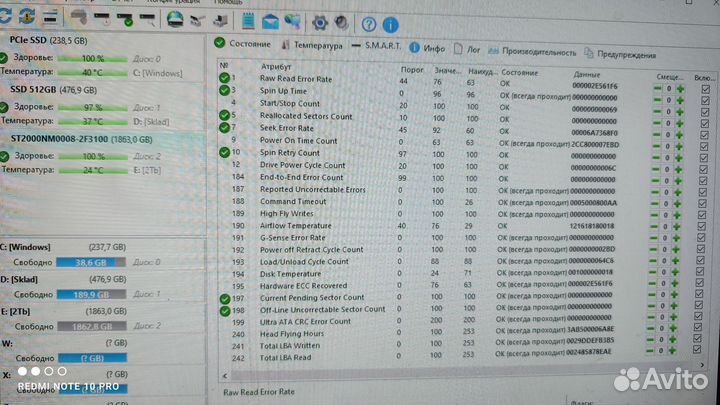Increase offset for Disk Temperature row
The height and width of the screenshot is (405, 720).
point(675,272)
